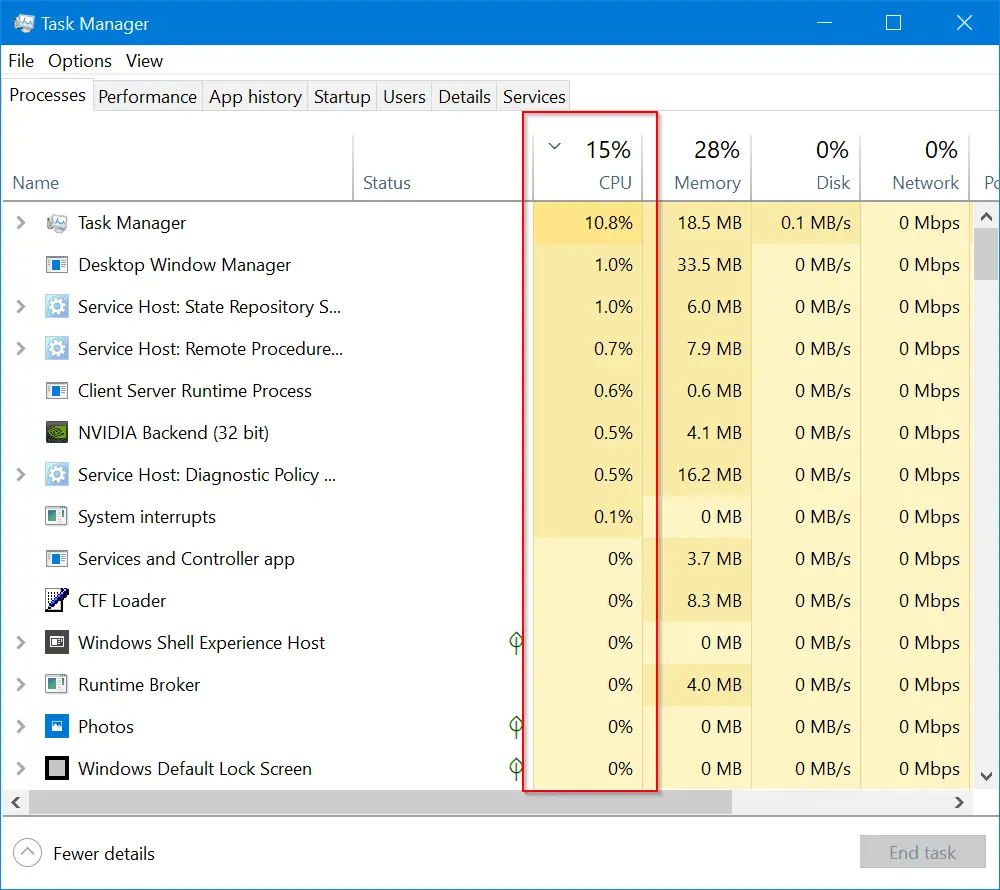This screenshot has width=1000, height=890.
Task: Collapse view using Fewer details arrow
Action: pos(27,853)
